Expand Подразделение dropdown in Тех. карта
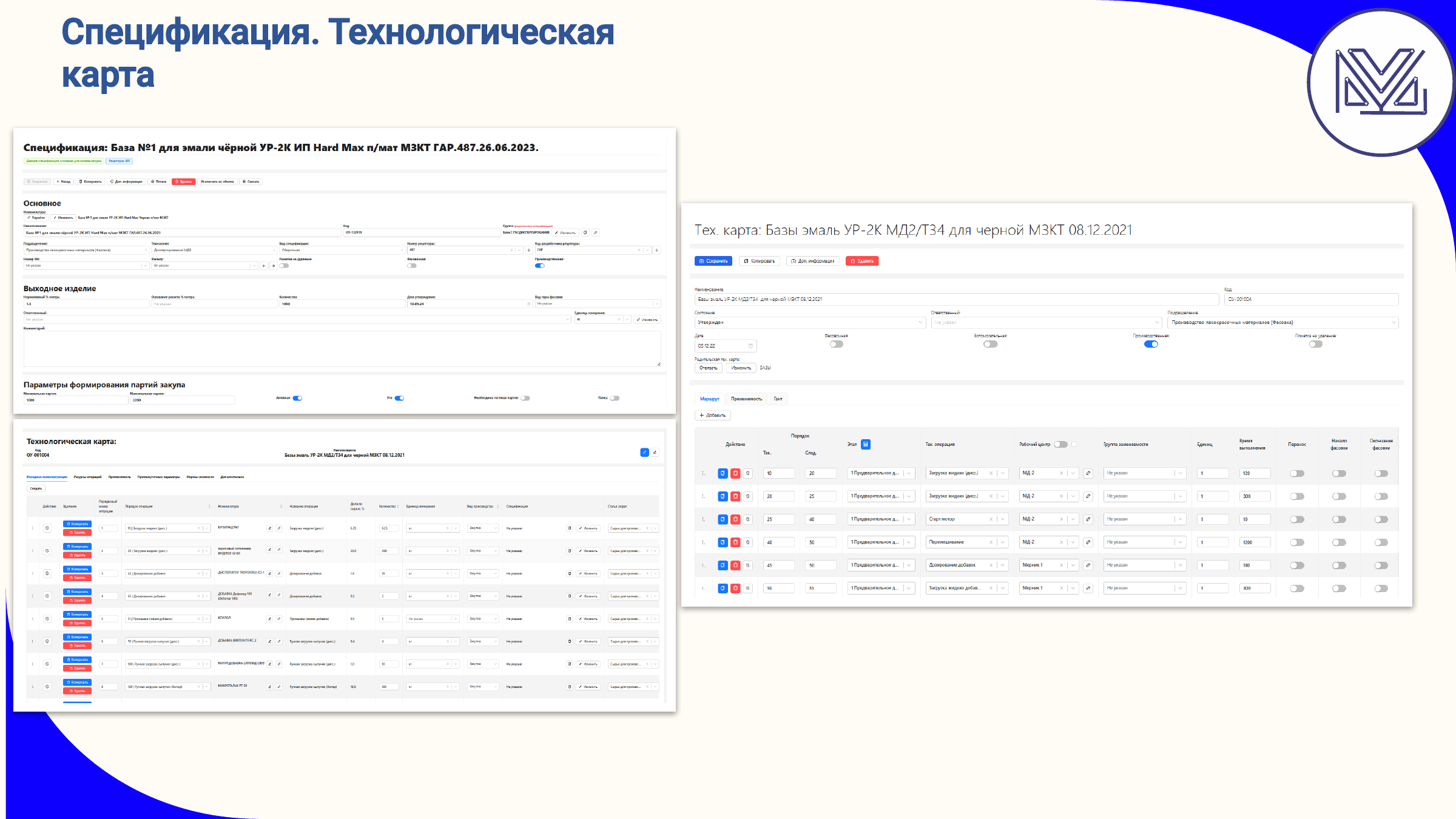 click(1282, 323)
